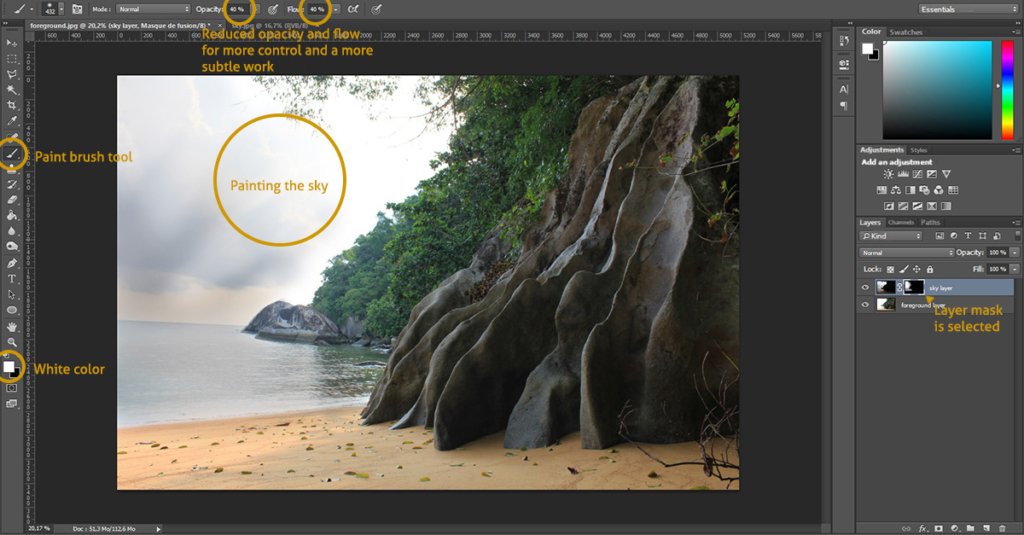This screenshot has width=1024, height=535.
Task: Open Essentials workspace dropdown
Action: [x=968, y=9]
